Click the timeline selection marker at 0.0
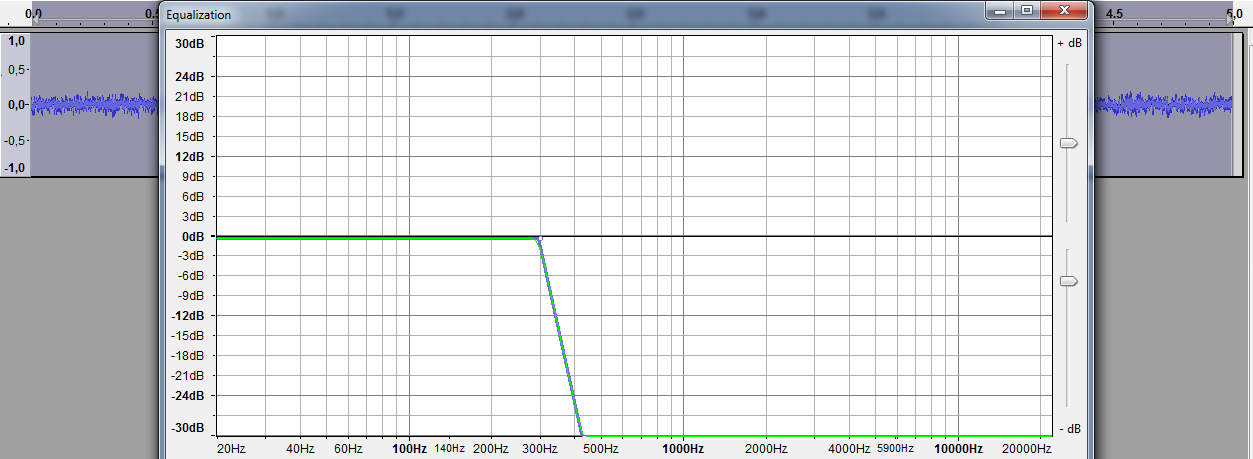The height and width of the screenshot is (459, 1253). click(x=33, y=20)
